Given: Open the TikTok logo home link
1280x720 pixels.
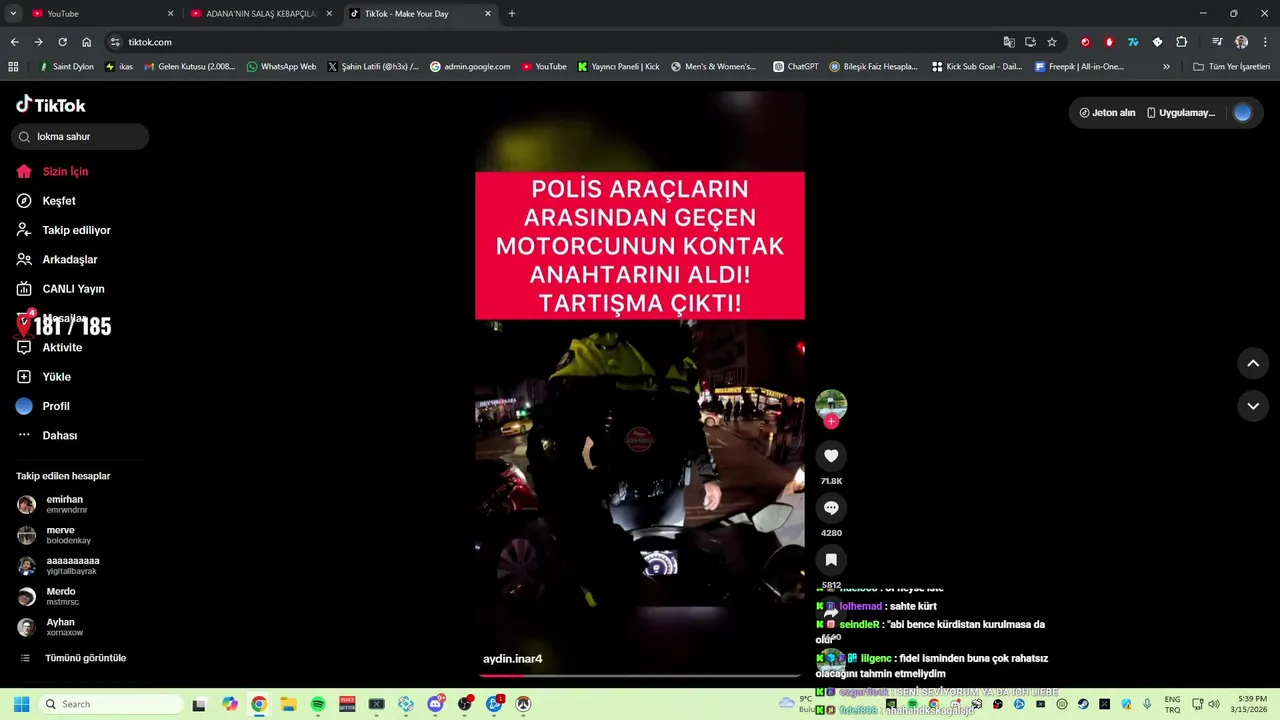Looking at the screenshot, I should click(51, 105).
